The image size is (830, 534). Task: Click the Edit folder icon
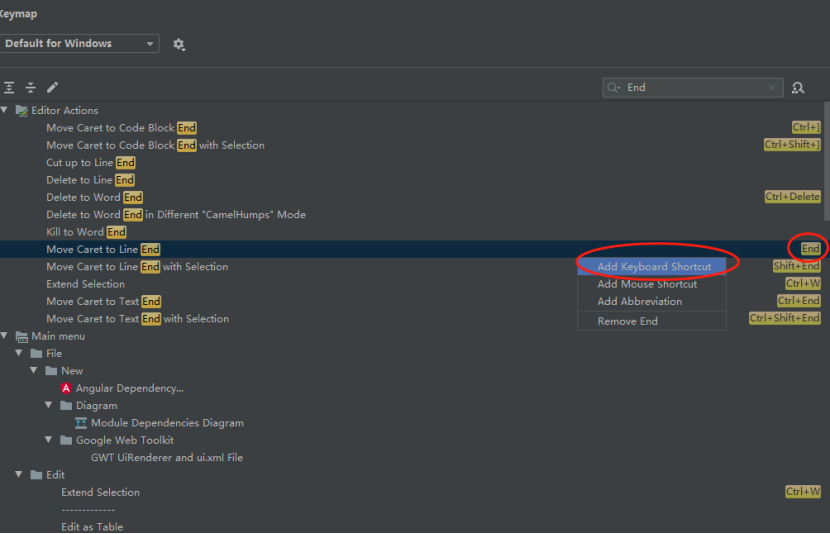click(x=37, y=475)
